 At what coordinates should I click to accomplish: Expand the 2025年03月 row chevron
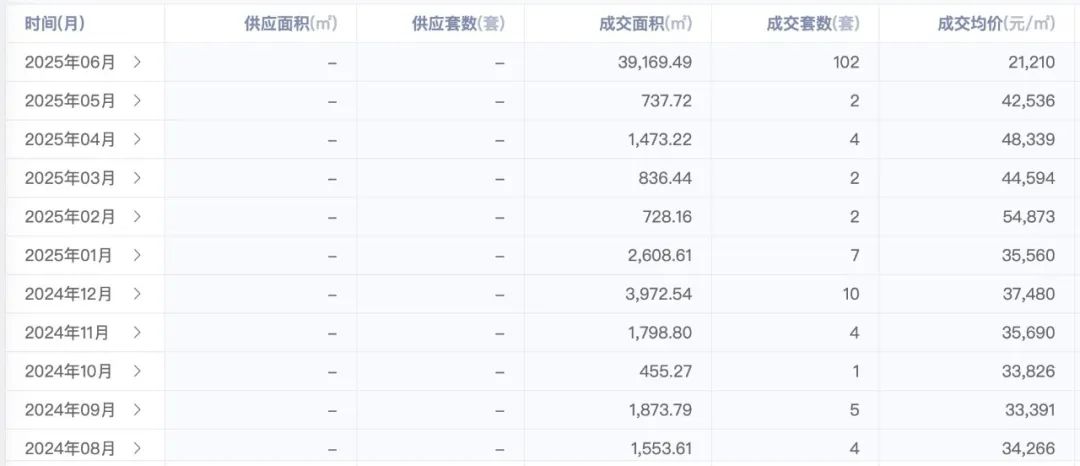point(137,178)
